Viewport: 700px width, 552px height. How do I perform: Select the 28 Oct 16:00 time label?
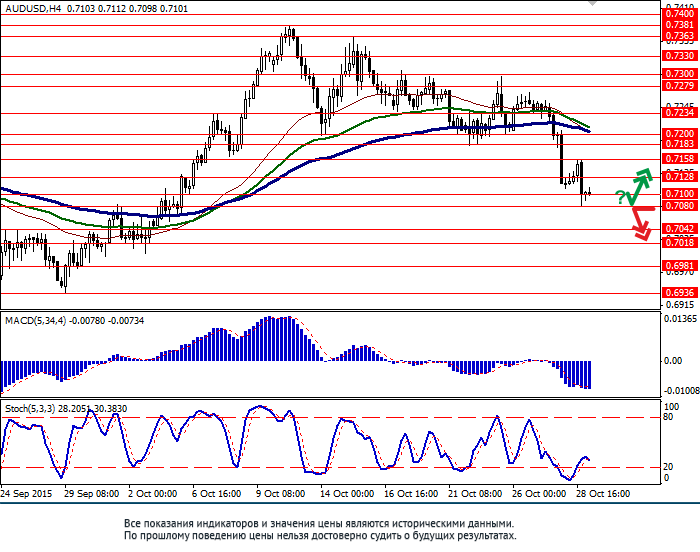(x=603, y=494)
